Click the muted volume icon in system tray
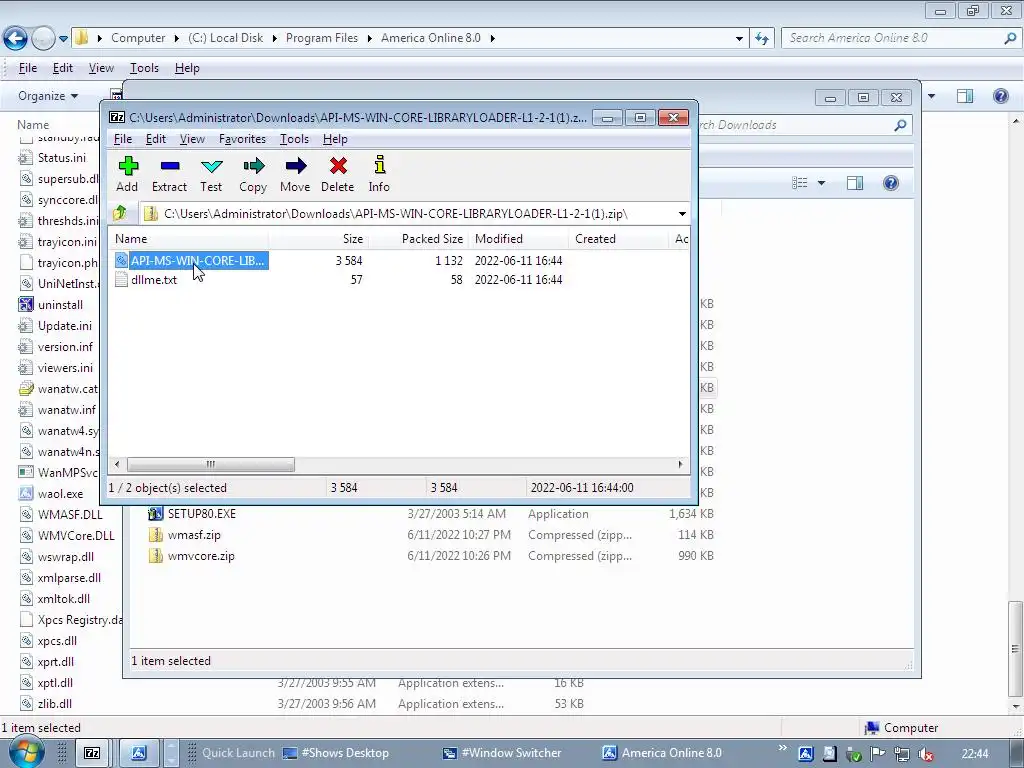The width and height of the screenshot is (1024, 768). (925, 754)
